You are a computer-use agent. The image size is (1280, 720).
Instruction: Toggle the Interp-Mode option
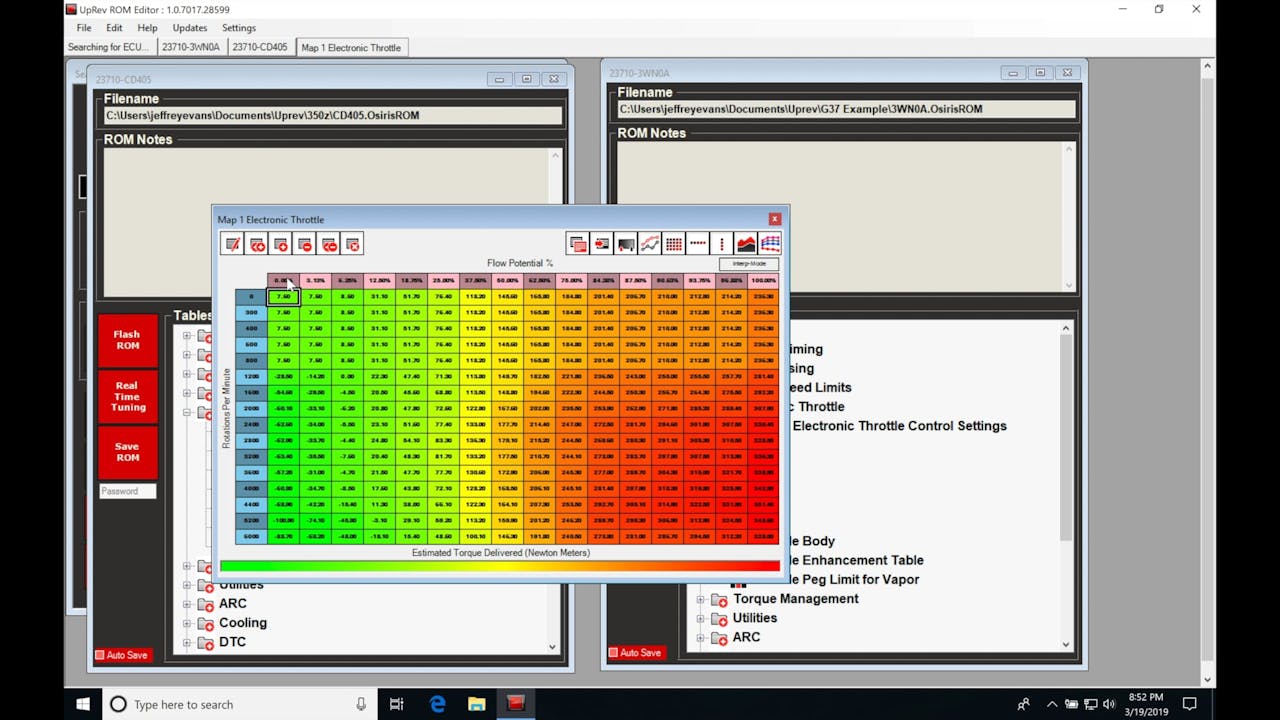point(748,263)
